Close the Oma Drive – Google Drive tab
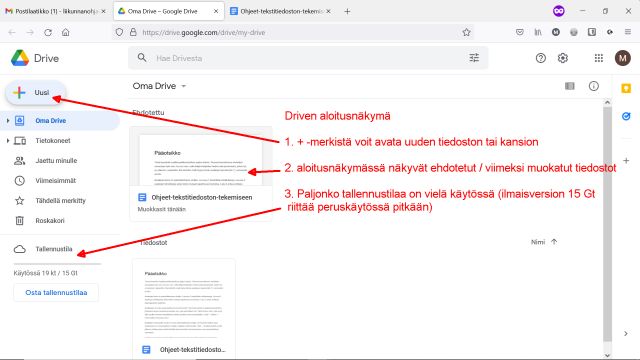Screen dimensions: 640x360 click(216, 11)
